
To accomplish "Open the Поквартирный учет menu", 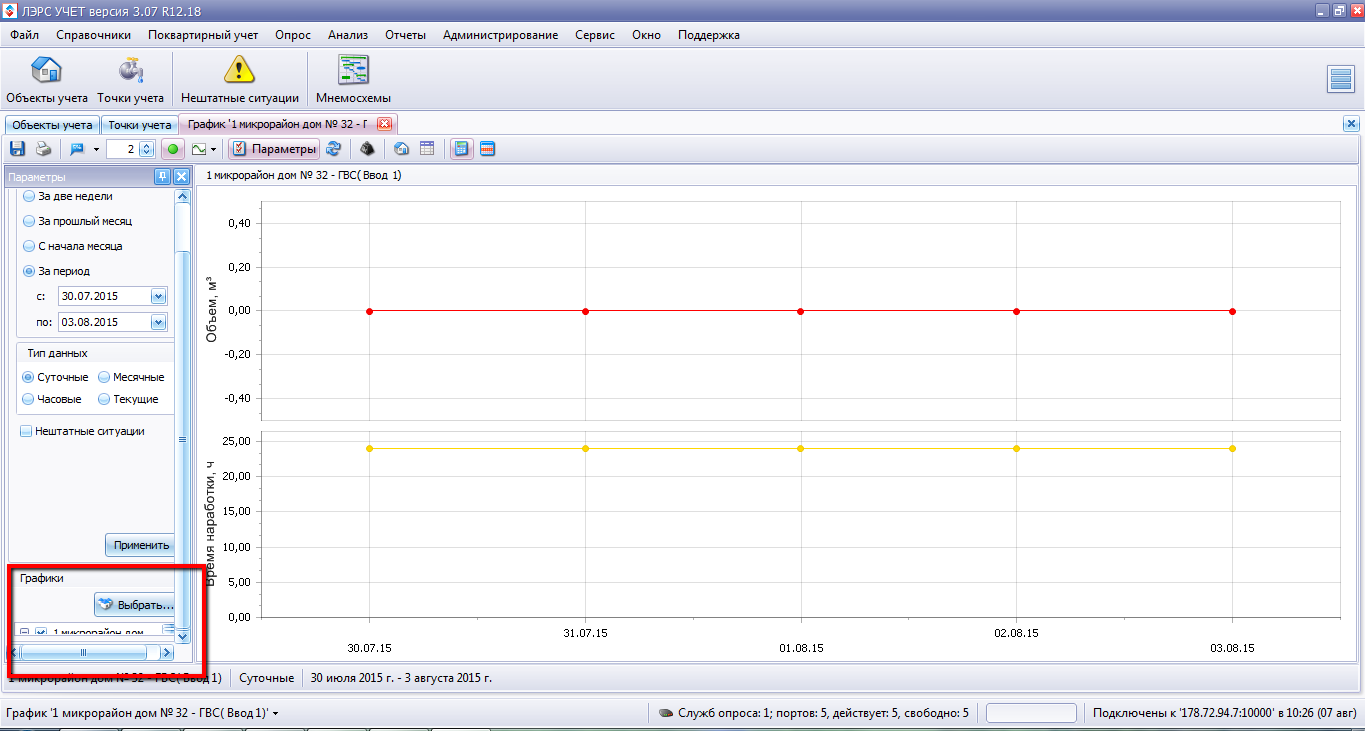I will coord(203,35).
